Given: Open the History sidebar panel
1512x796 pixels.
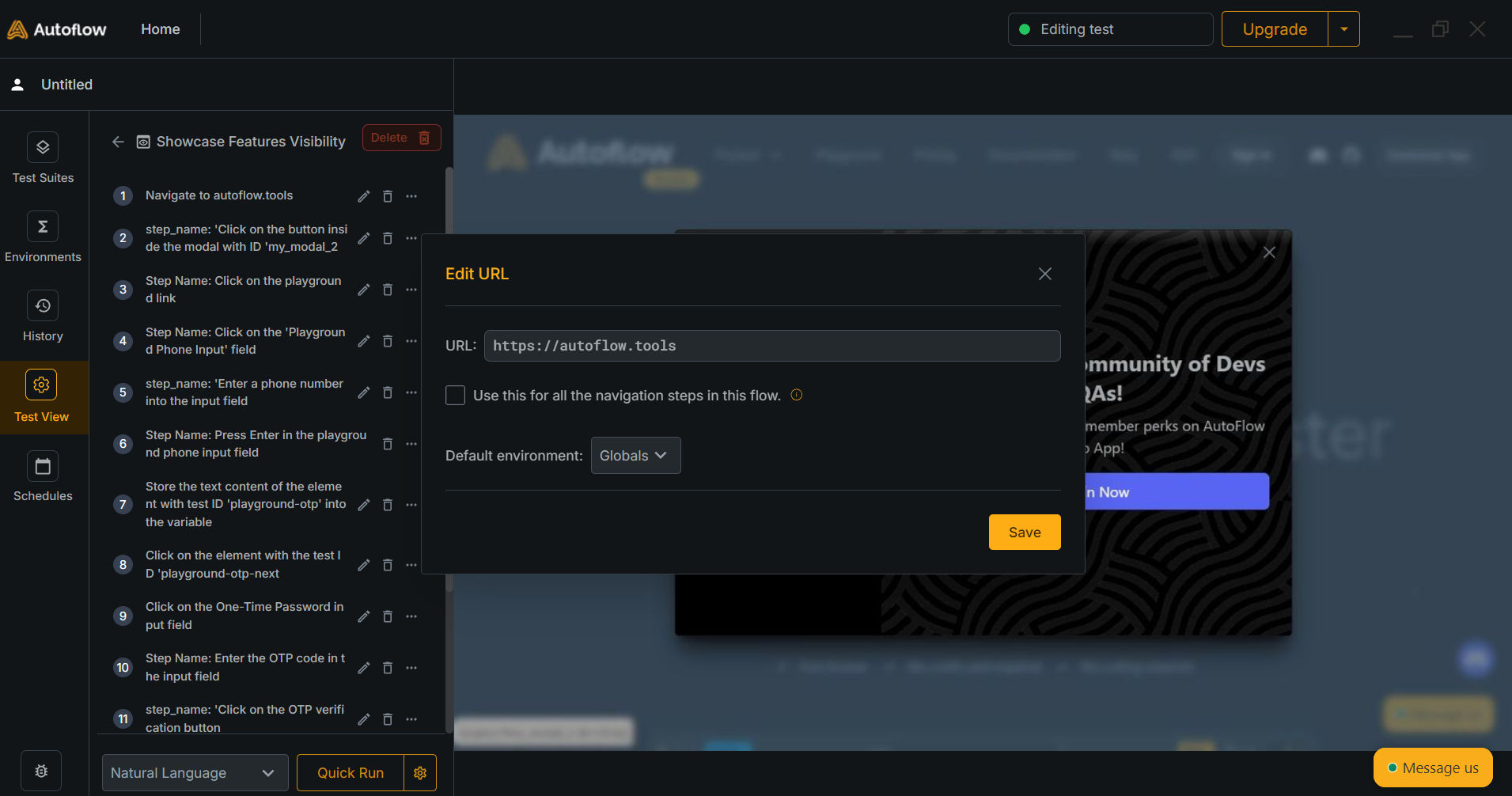Looking at the screenshot, I should pyautogui.click(x=43, y=317).
